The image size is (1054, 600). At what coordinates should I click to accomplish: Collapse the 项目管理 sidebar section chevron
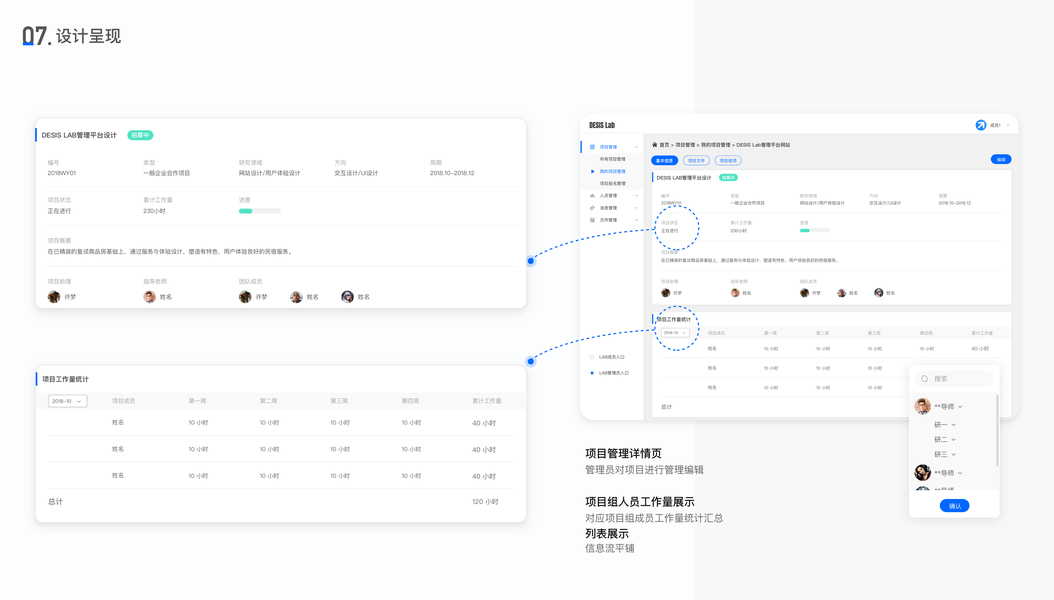pyautogui.click(x=637, y=146)
